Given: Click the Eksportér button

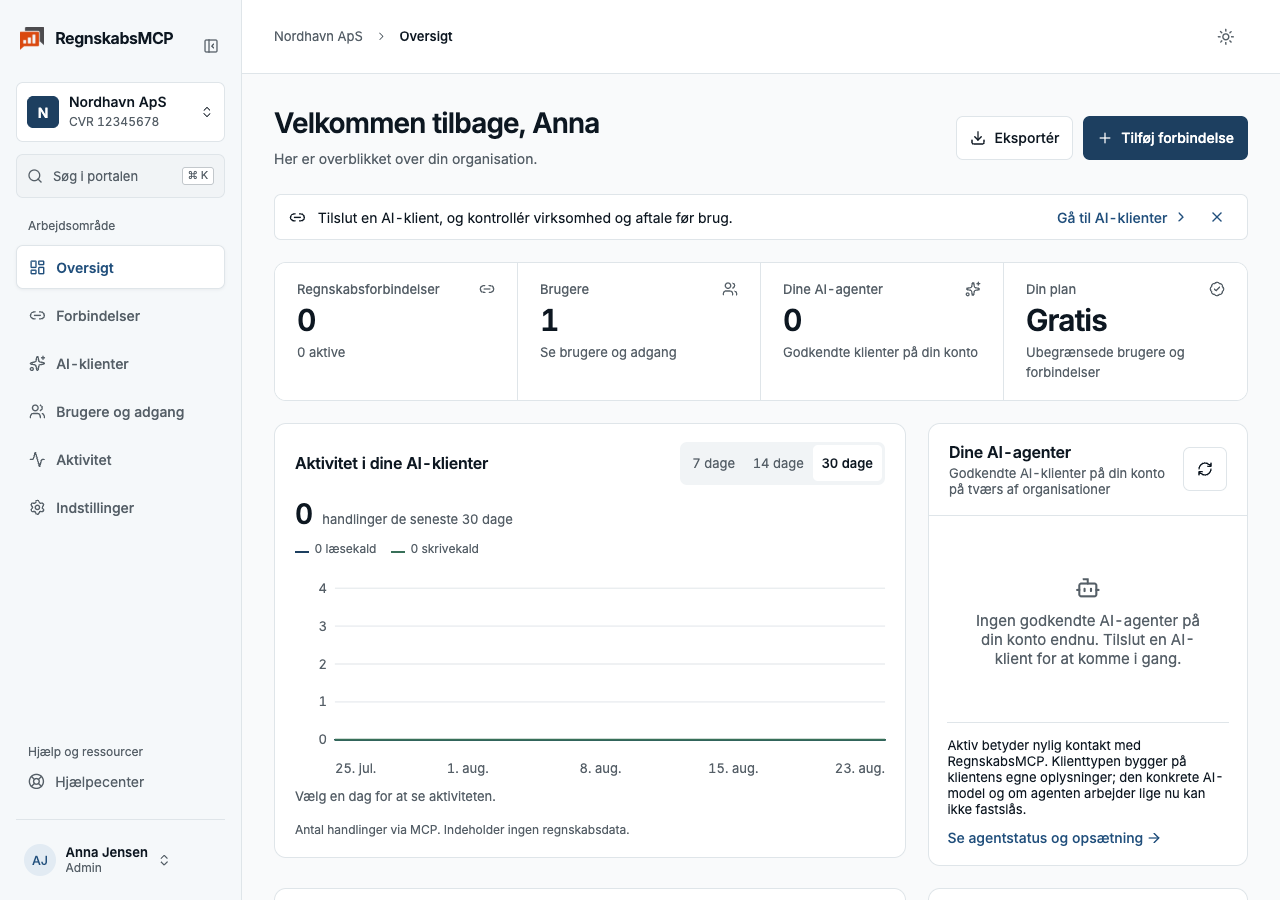Looking at the screenshot, I should tap(1014, 138).
